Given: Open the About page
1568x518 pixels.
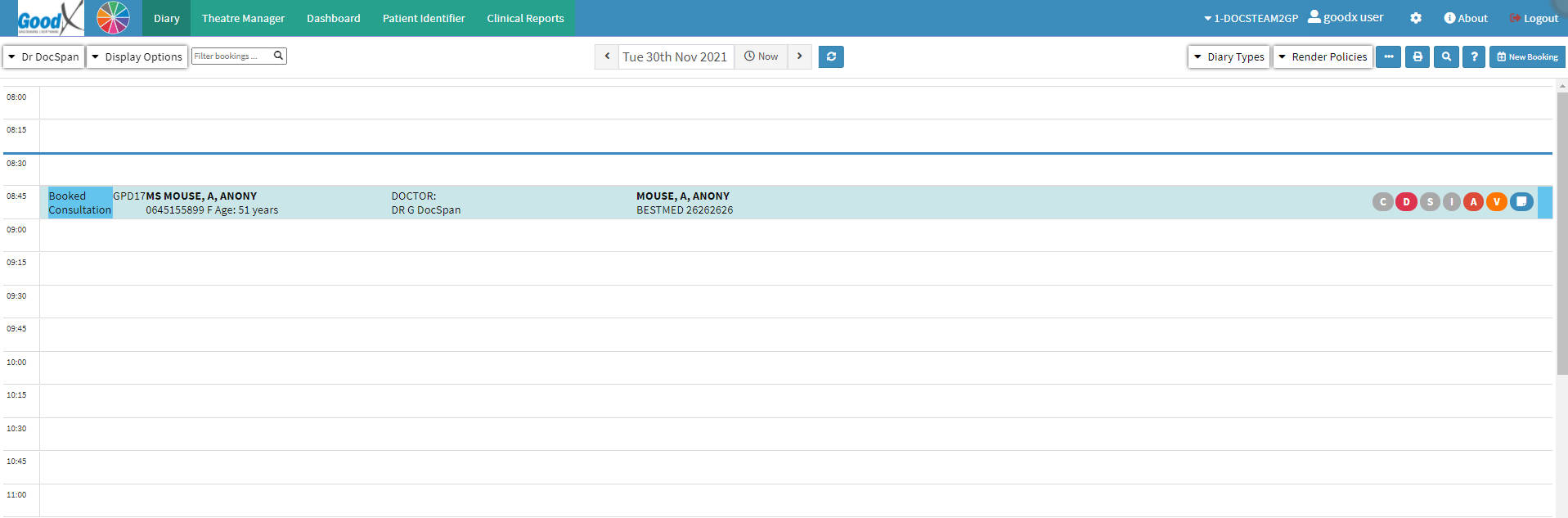Looking at the screenshot, I should click(1466, 18).
